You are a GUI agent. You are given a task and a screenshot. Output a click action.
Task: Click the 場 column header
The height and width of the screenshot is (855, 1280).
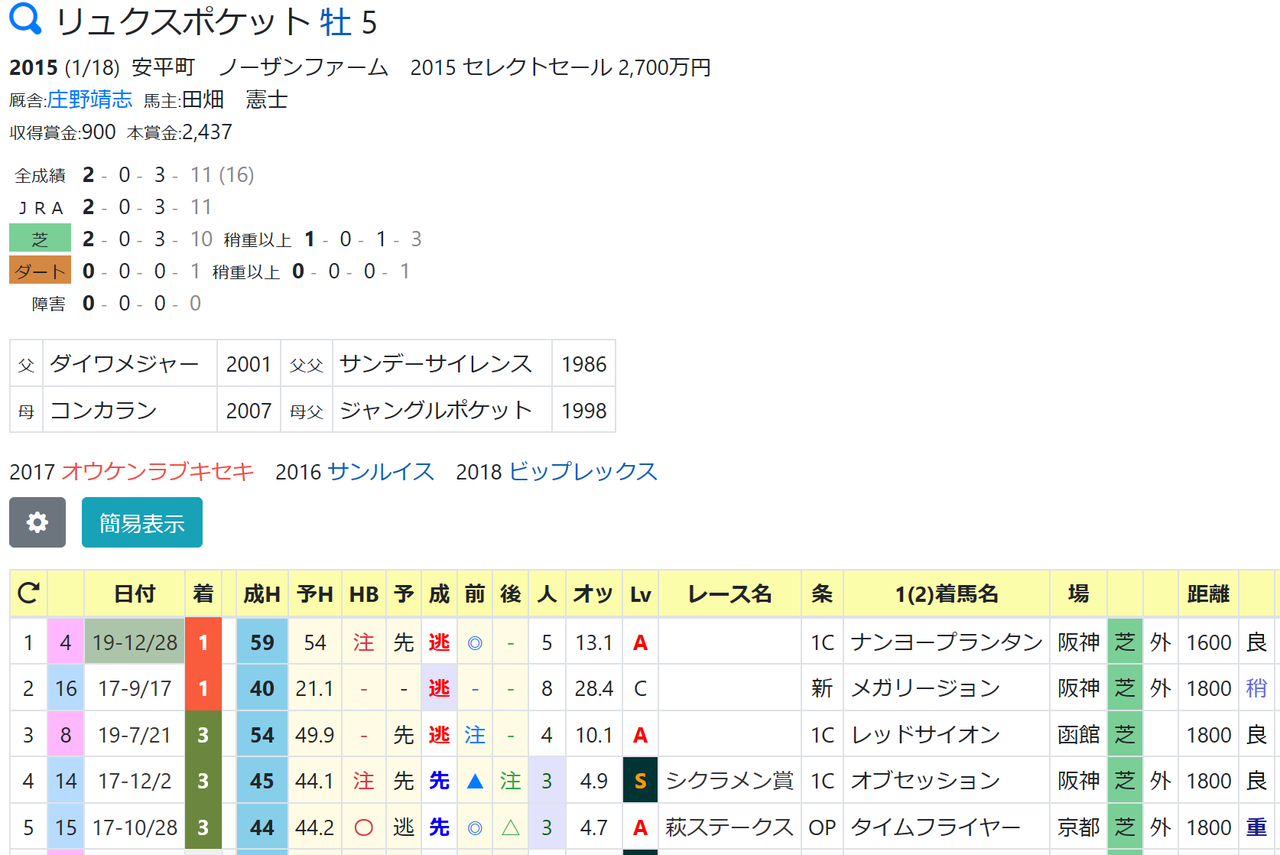(x=1079, y=594)
